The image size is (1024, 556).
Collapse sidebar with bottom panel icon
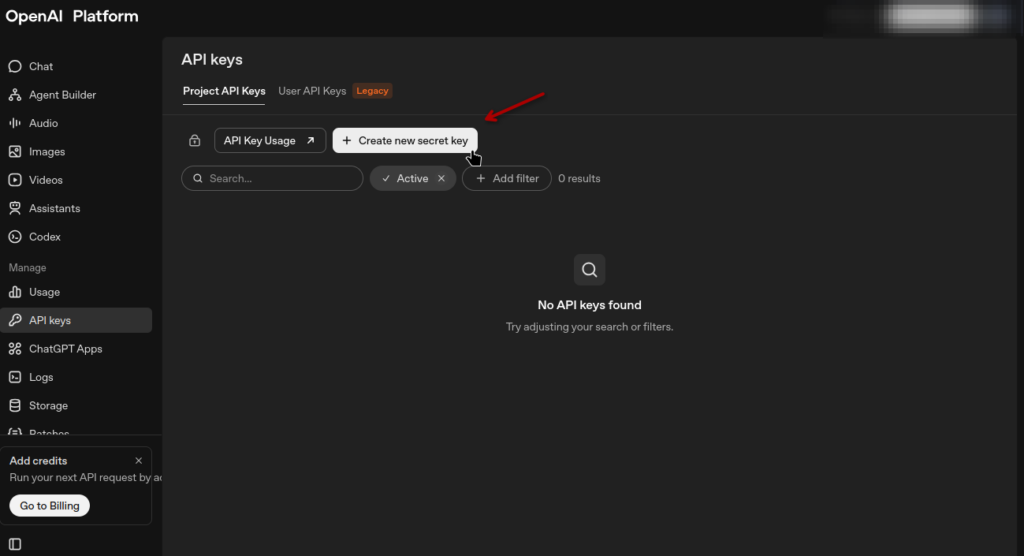[x=15, y=544]
